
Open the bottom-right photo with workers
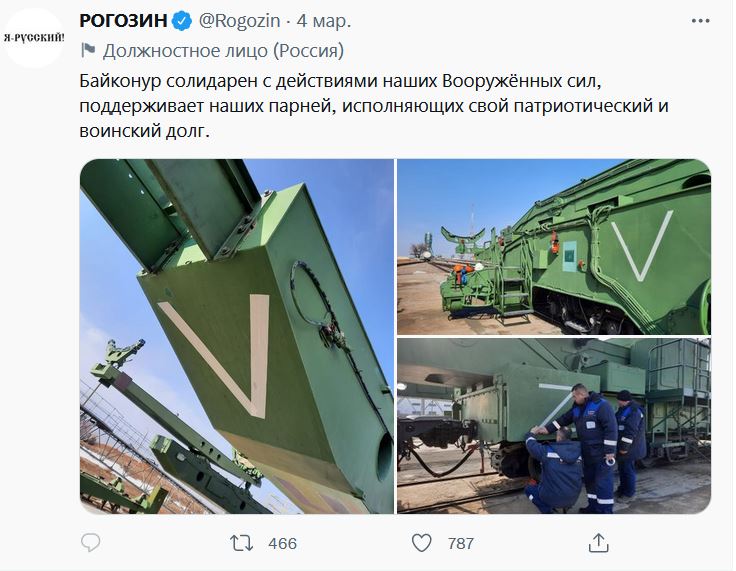pos(554,426)
